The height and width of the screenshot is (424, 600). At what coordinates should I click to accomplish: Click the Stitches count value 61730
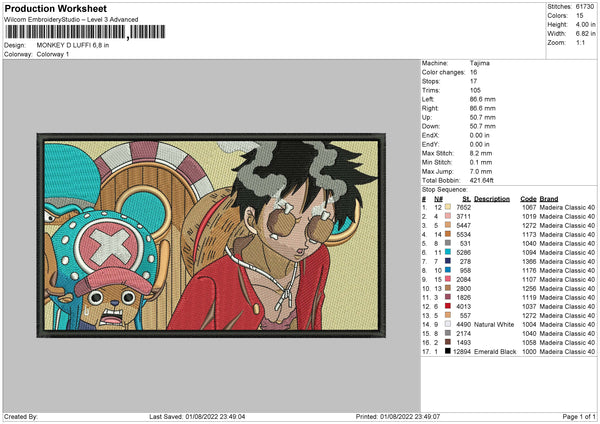click(x=585, y=7)
